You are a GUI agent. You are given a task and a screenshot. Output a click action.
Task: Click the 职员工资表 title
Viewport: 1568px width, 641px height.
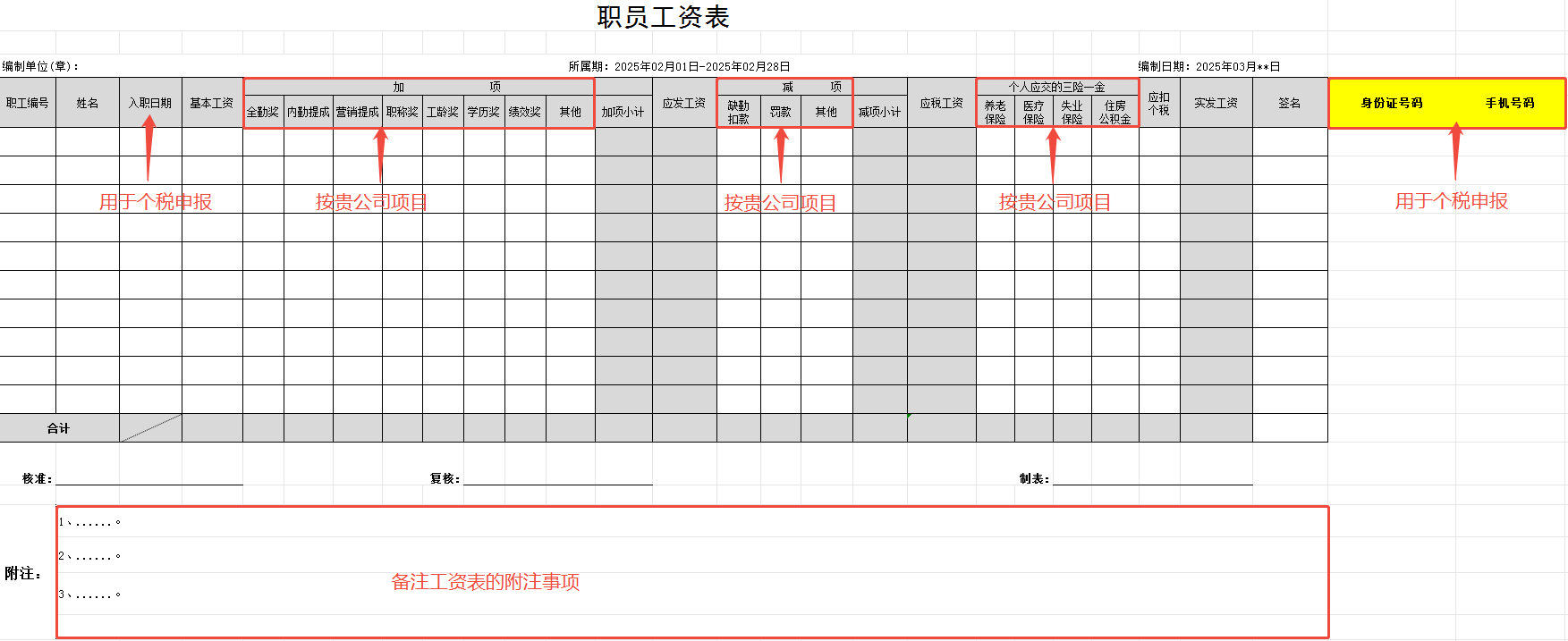pyautogui.click(x=663, y=17)
